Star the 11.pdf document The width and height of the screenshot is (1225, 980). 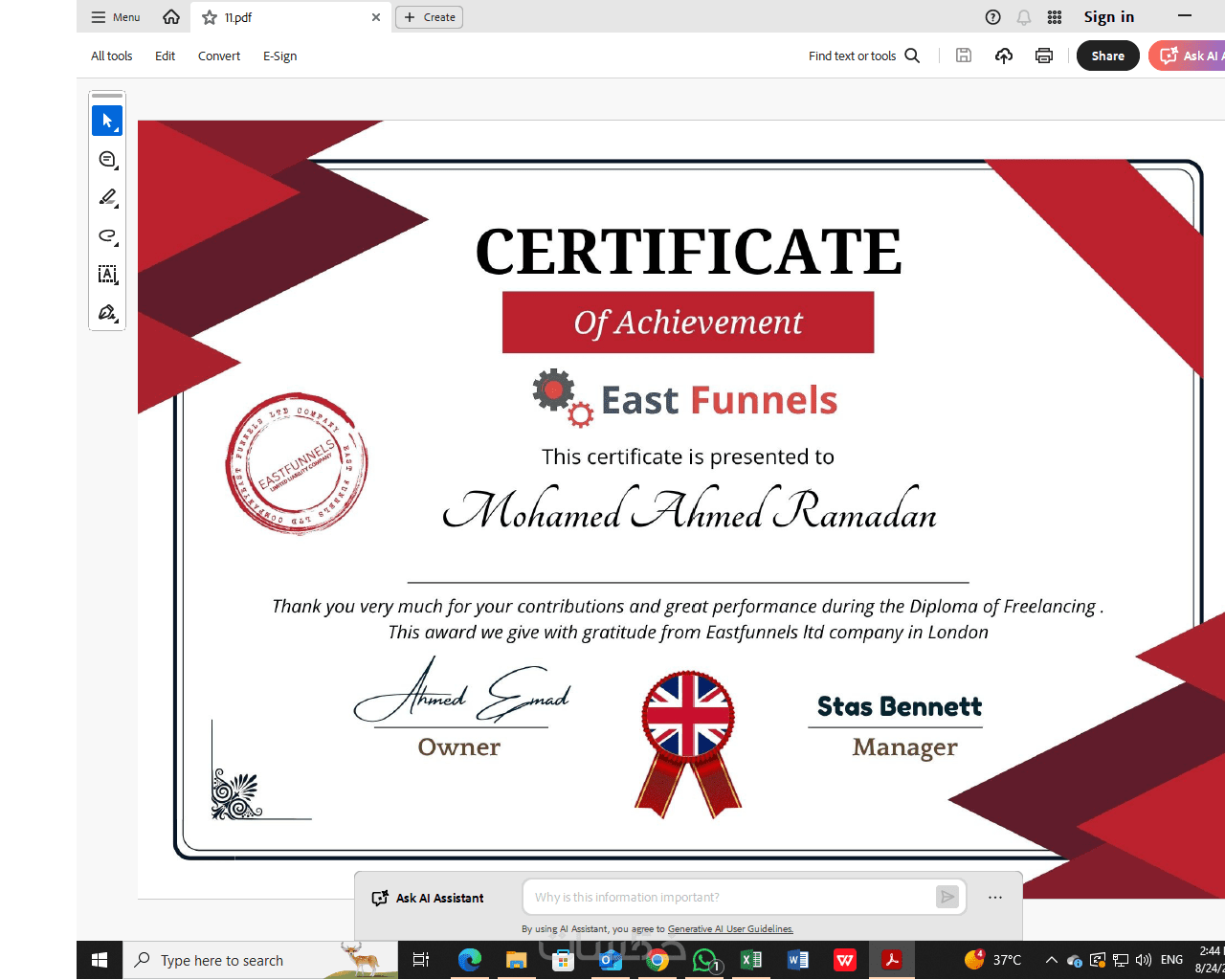(210, 17)
